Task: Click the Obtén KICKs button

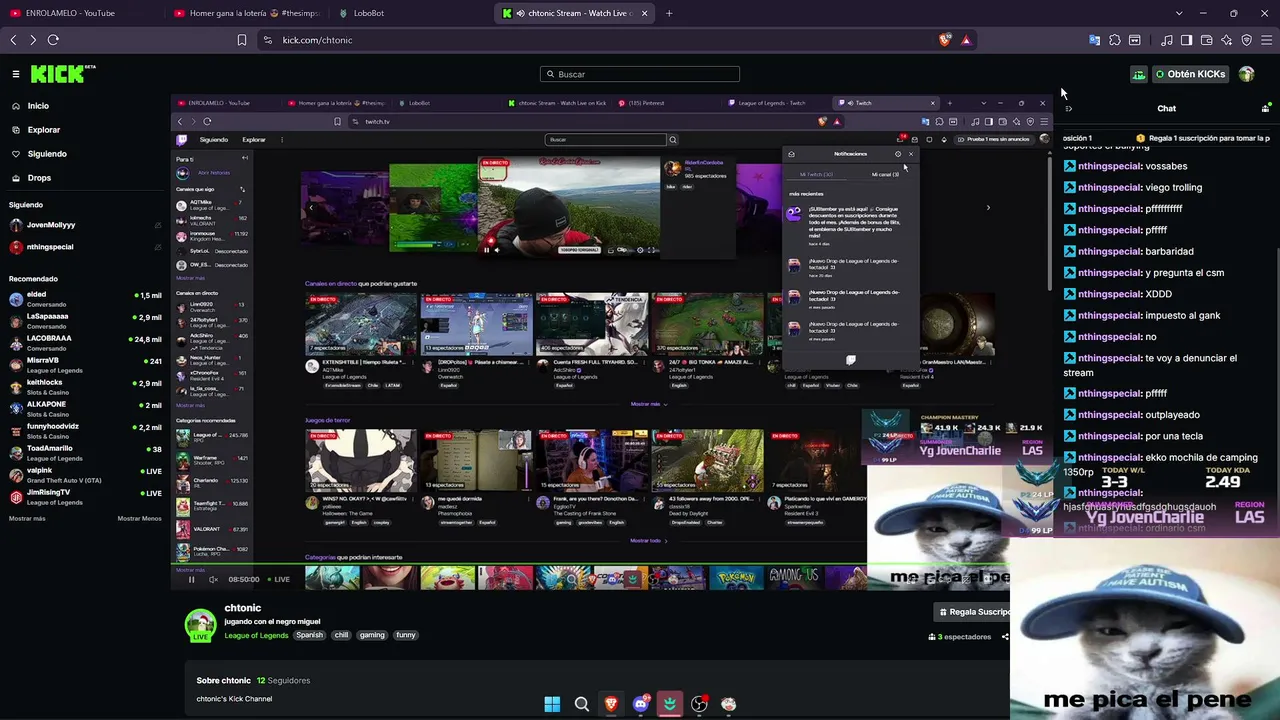Action: point(1190,74)
